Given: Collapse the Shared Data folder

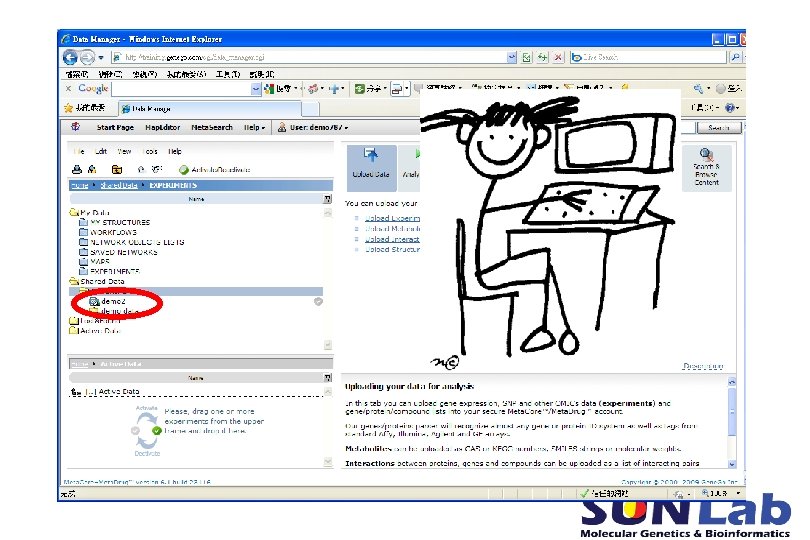Looking at the screenshot, I should tap(74, 281).
